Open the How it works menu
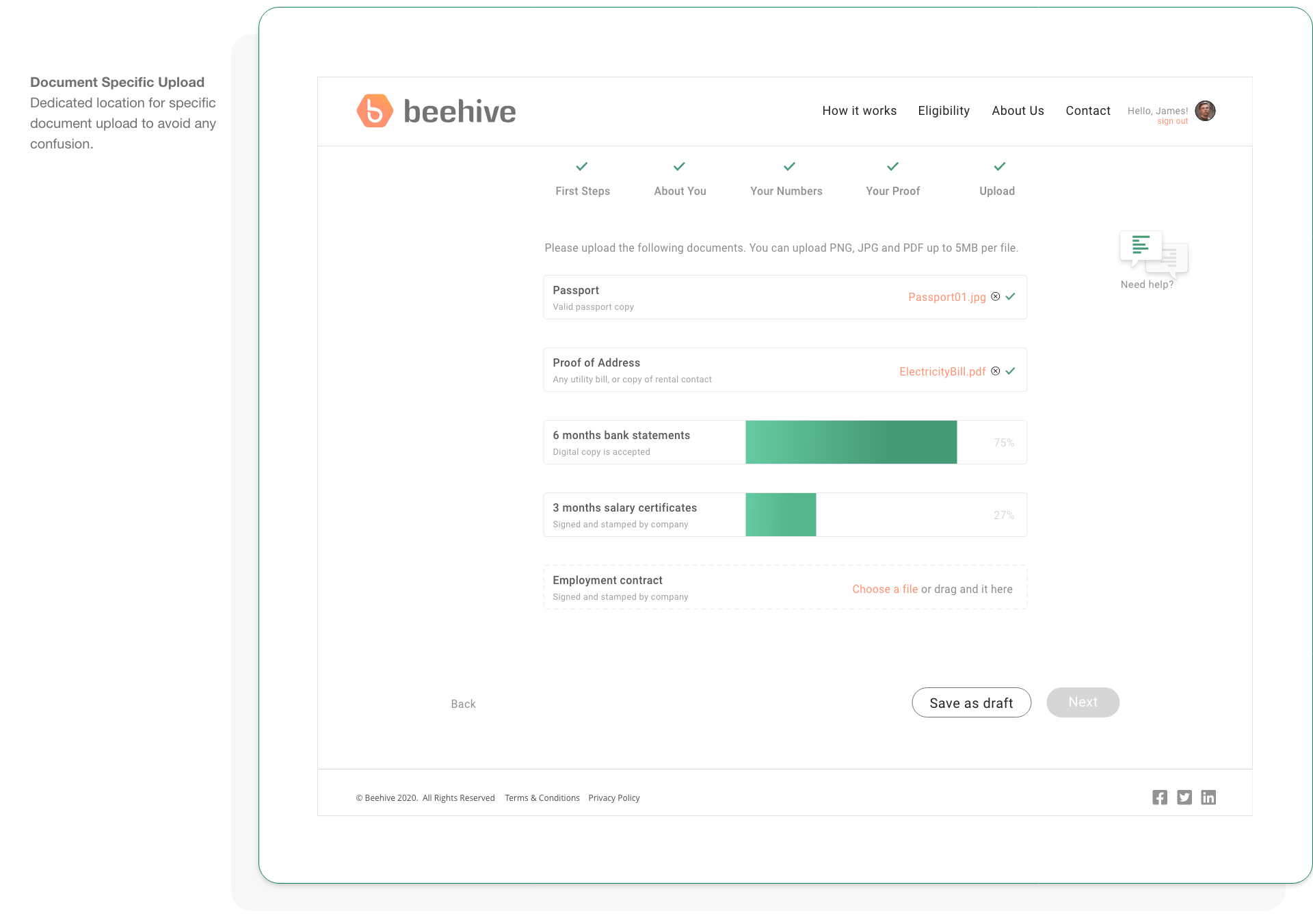Screen dimensions: 1313x924 pos(859,111)
